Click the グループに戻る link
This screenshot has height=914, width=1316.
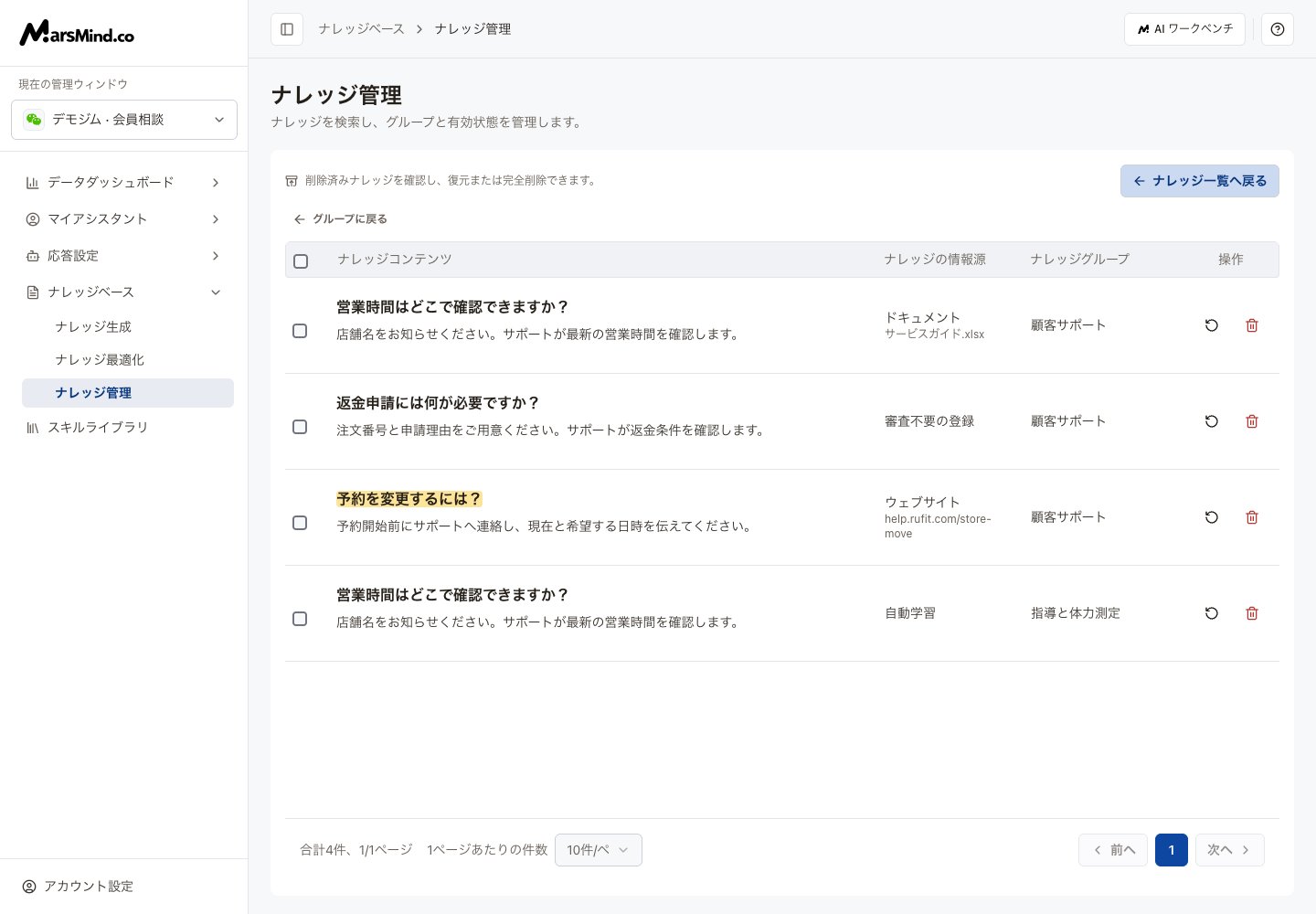click(x=340, y=219)
